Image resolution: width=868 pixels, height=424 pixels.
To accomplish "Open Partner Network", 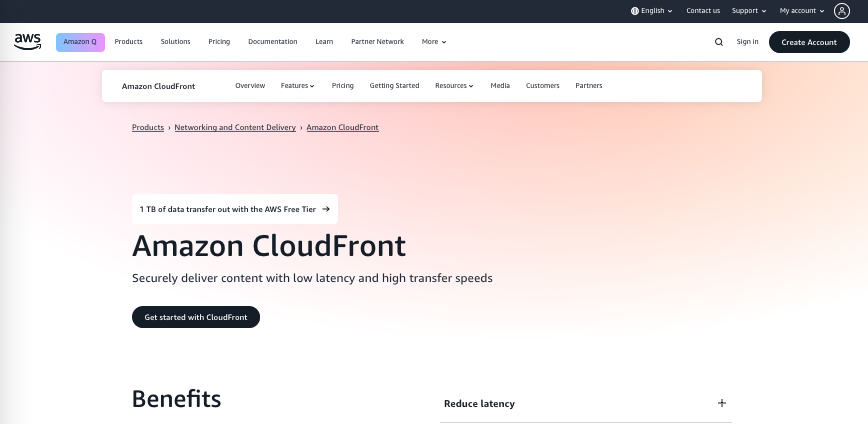I will [x=378, y=42].
